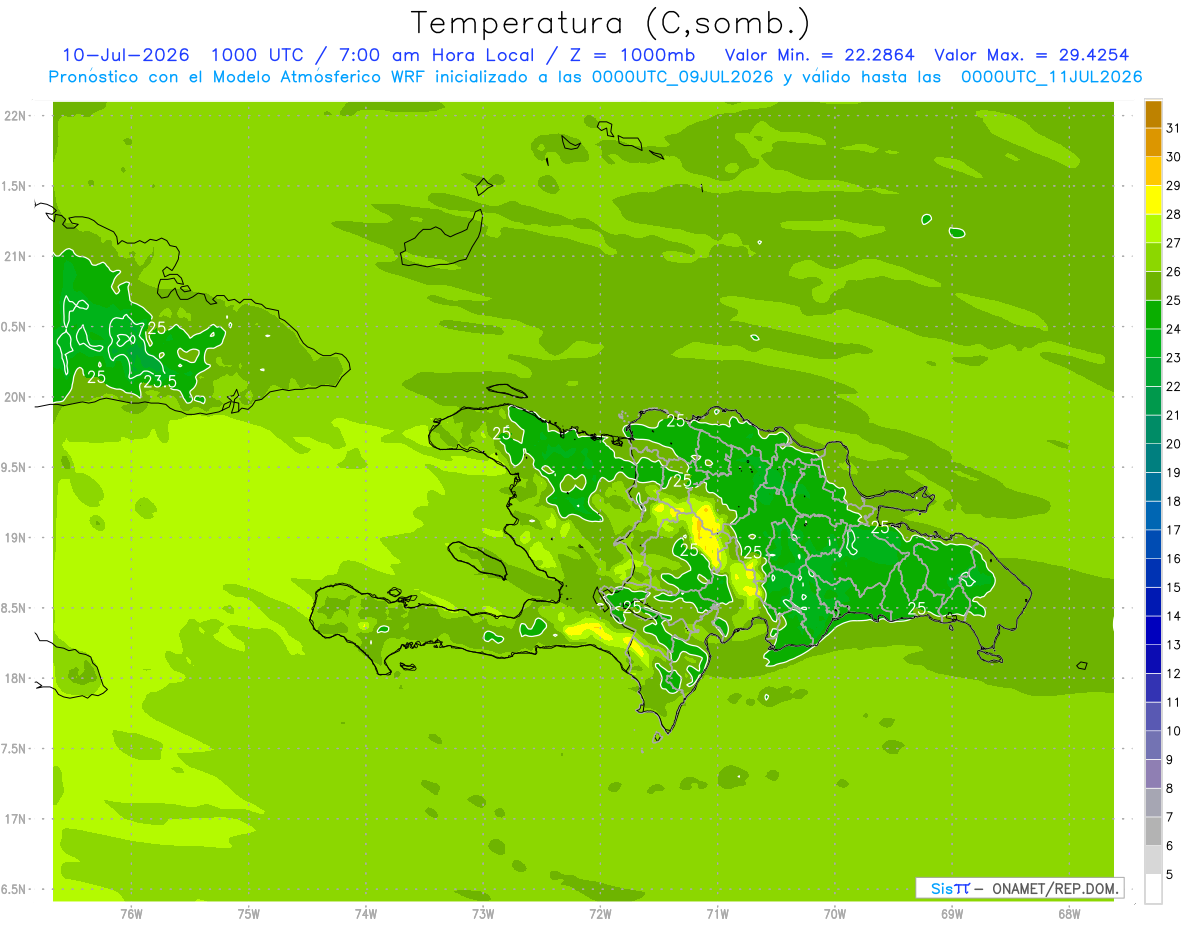Click the "69W" longitude axis label

coord(952,913)
